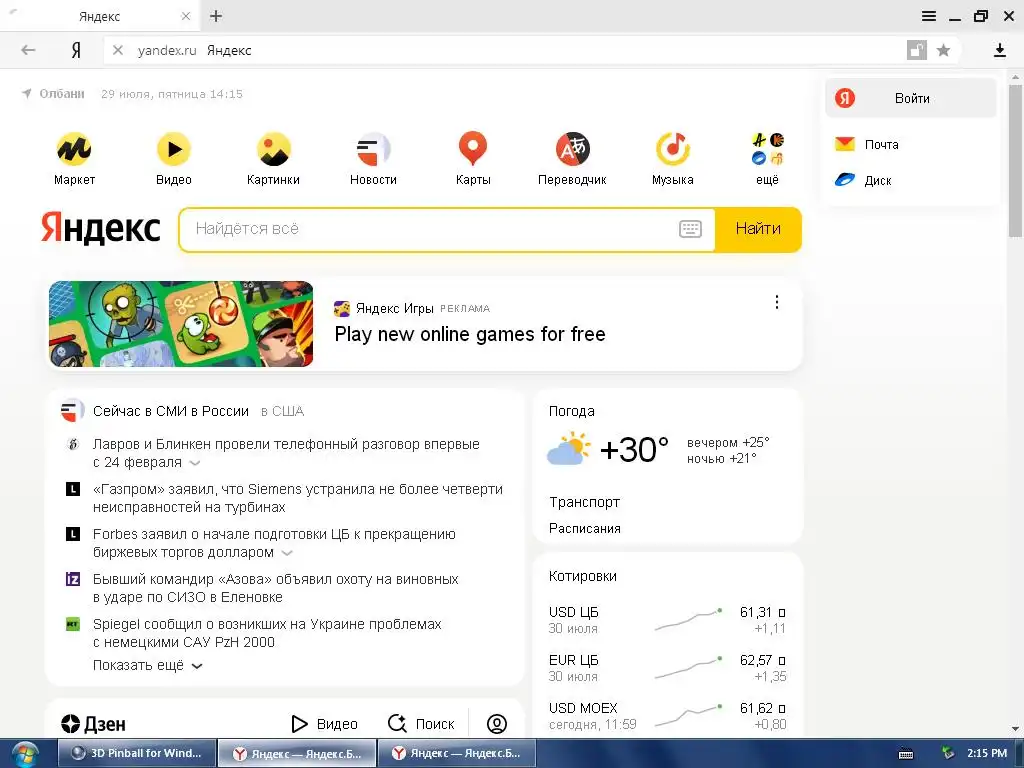Show more services via ещё icon
The width and height of the screenshot is (1024, 768).
[767, 150]
